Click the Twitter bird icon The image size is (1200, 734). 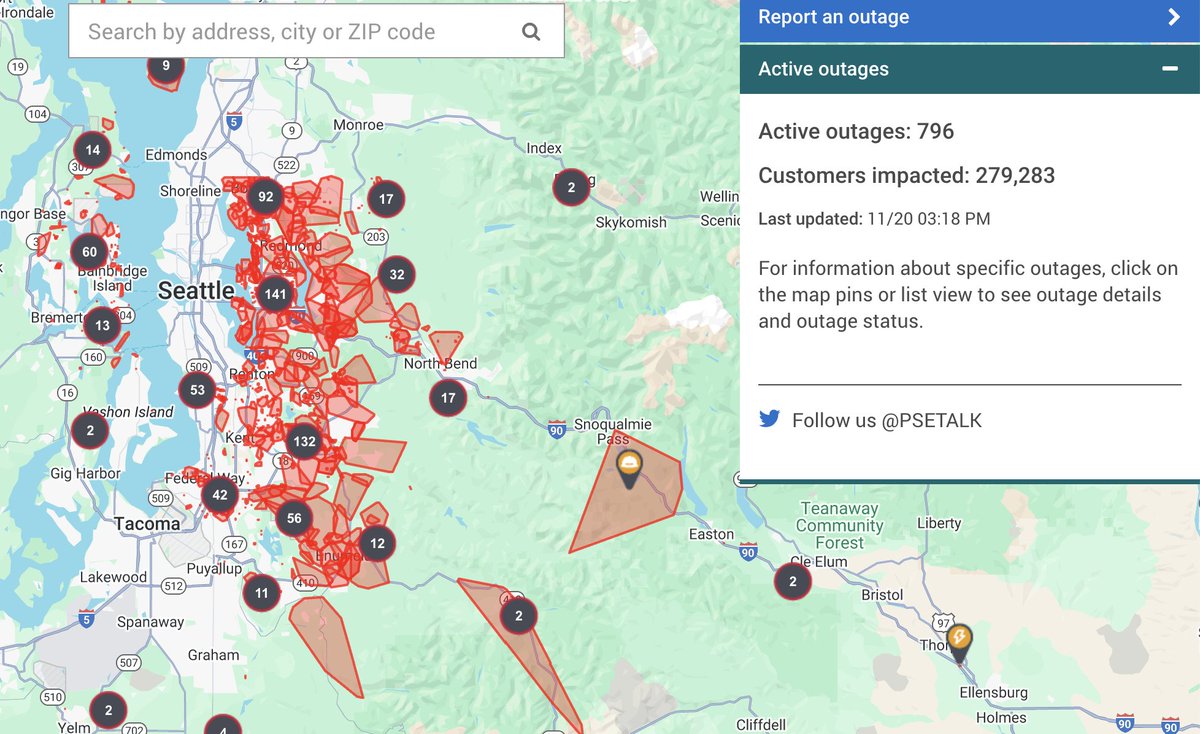click(769, 419)
